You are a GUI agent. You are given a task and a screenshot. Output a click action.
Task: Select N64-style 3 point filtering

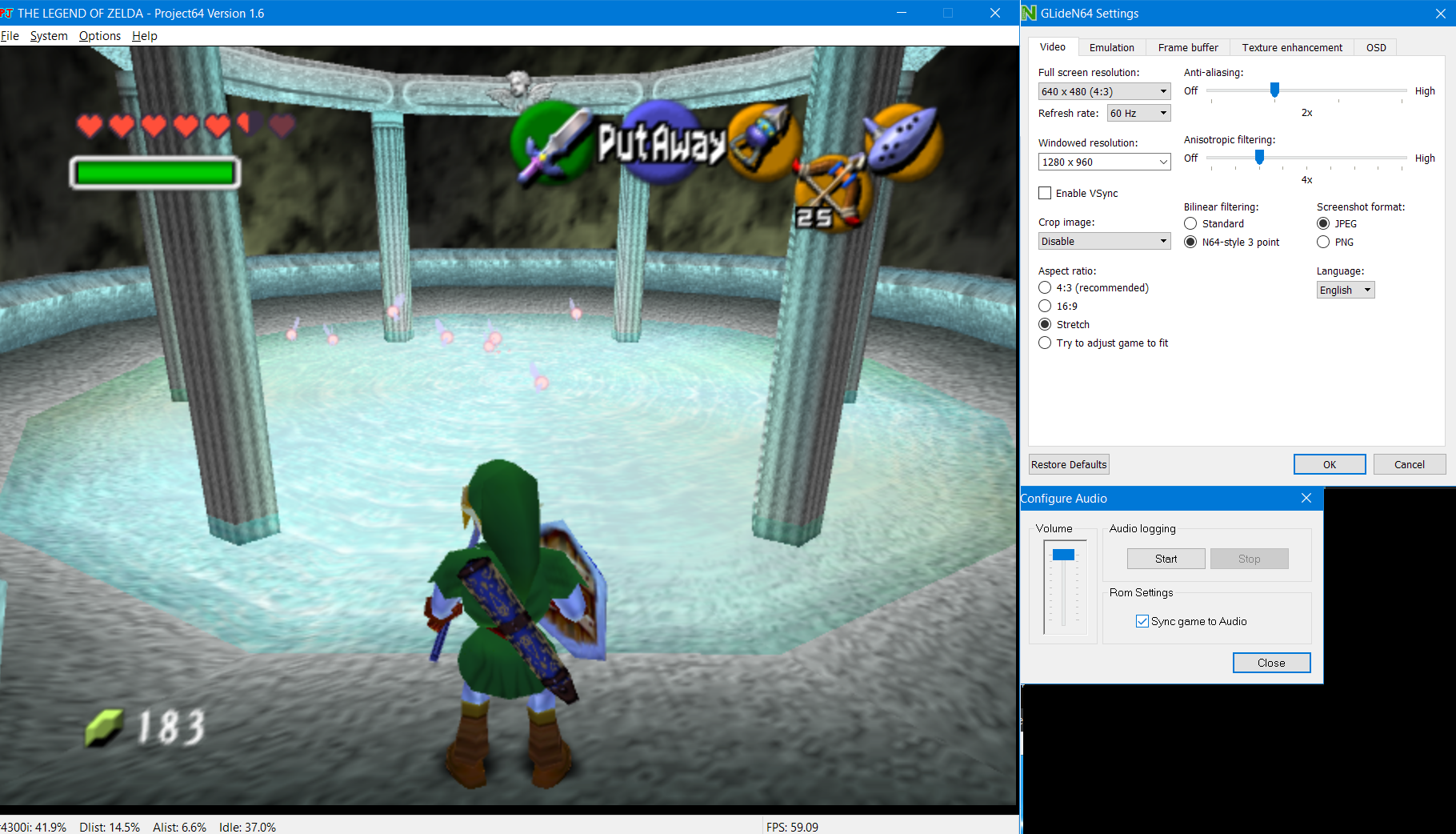(1190, 242)
